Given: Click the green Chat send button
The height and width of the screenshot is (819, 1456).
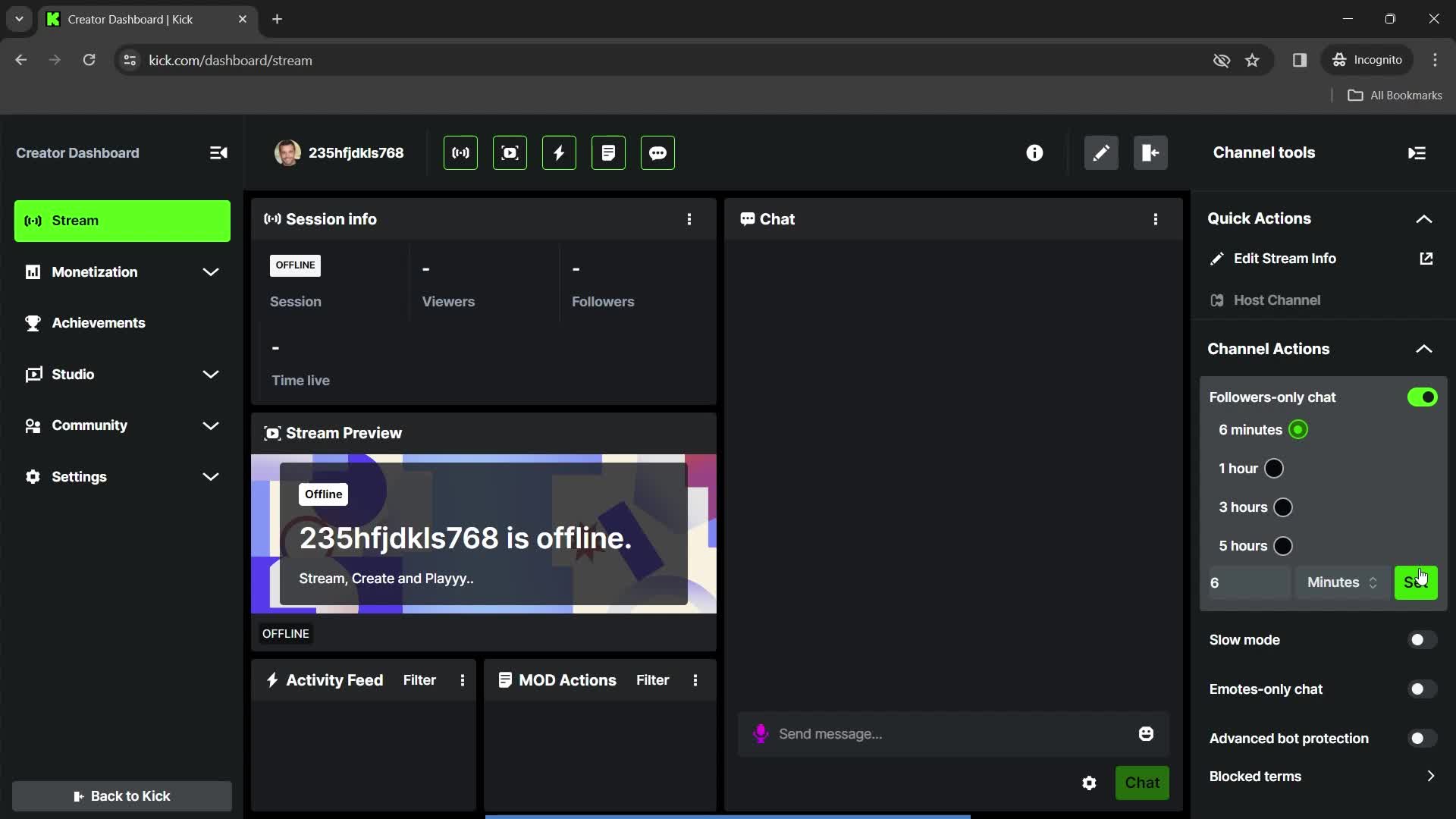Looking at the screenshot, I should point(1142,783).
